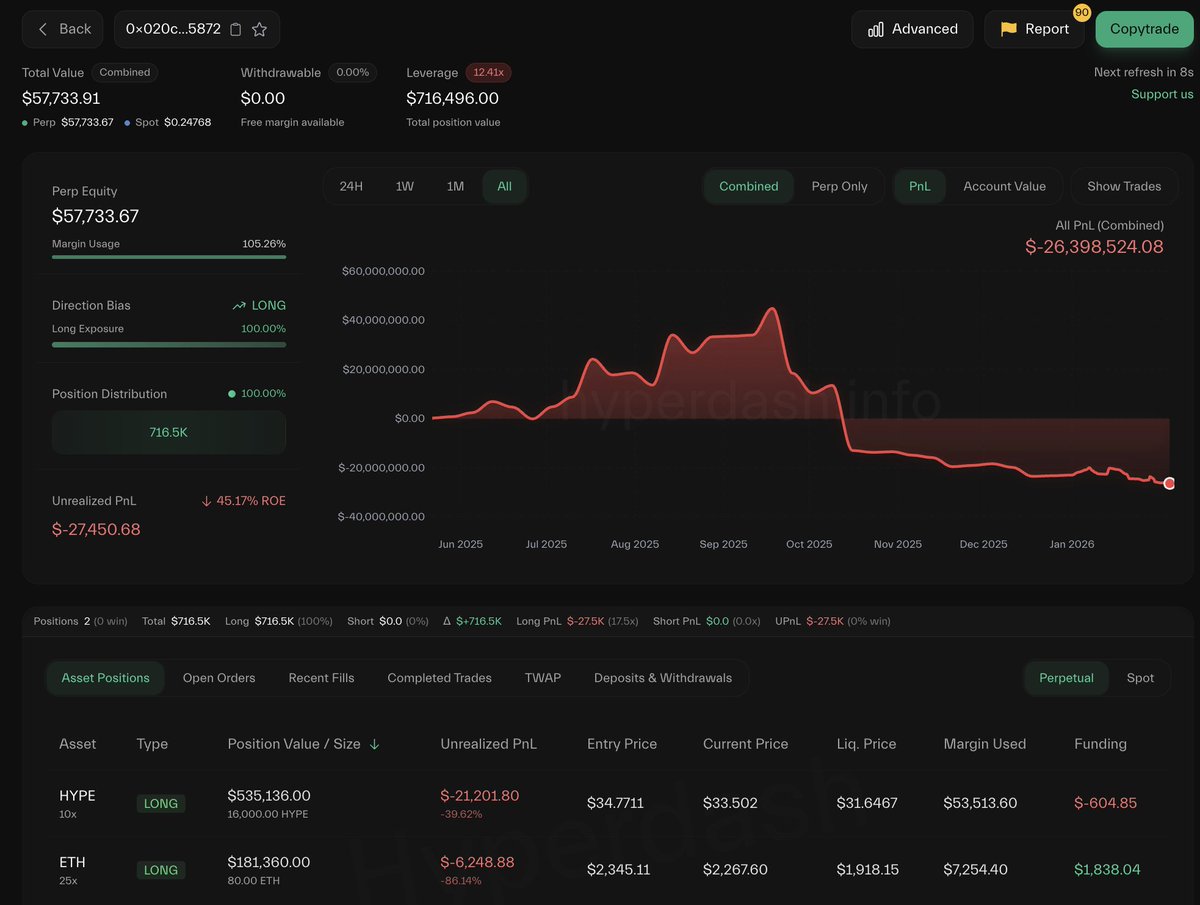Open the Deposits & Withdrawals tab
This screenshot has height=905, width=1200.
662,678
